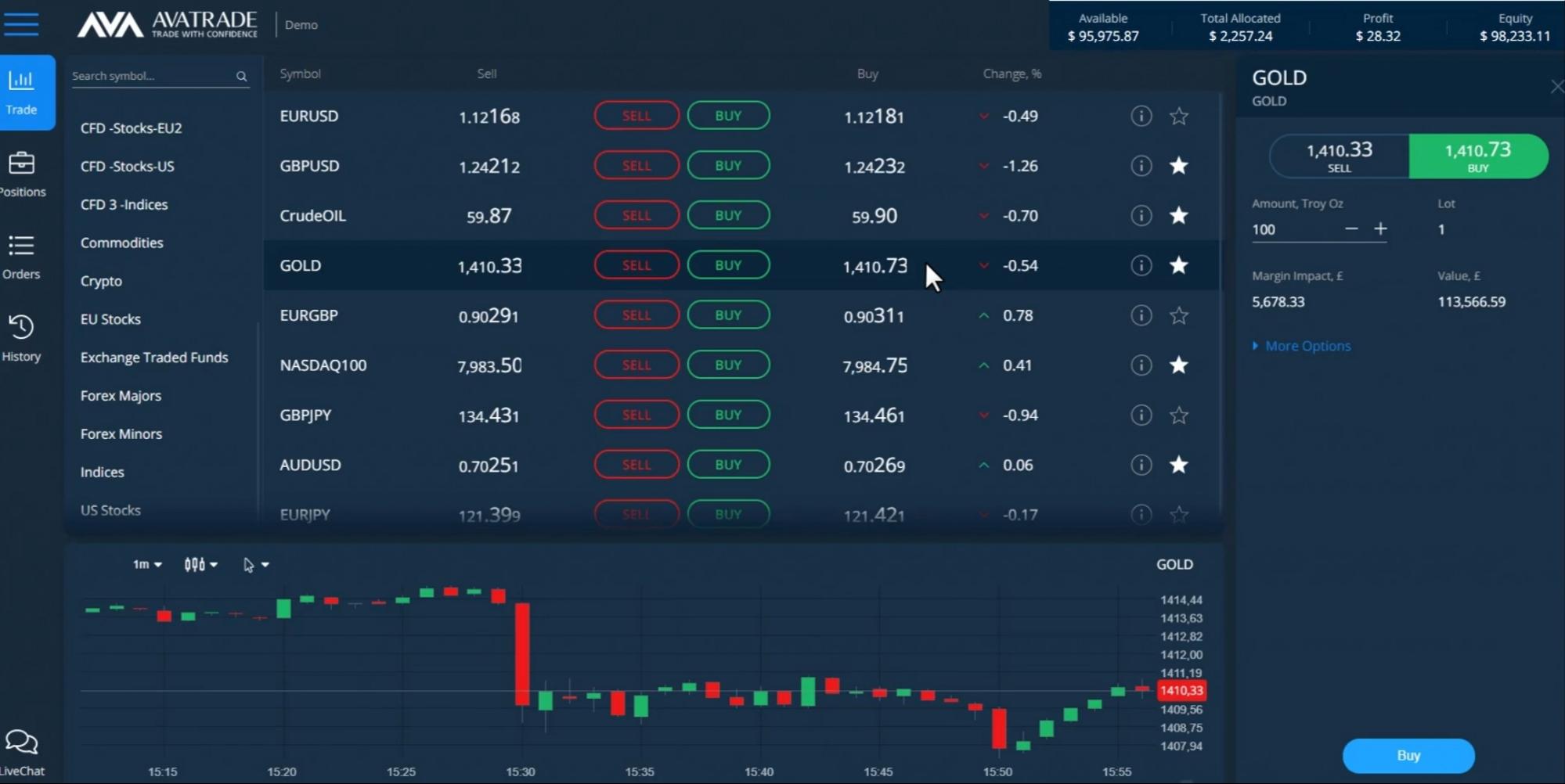Open the History clock icon
The width and height of the screenshot is (1565, 784).
tap(21, 327)
